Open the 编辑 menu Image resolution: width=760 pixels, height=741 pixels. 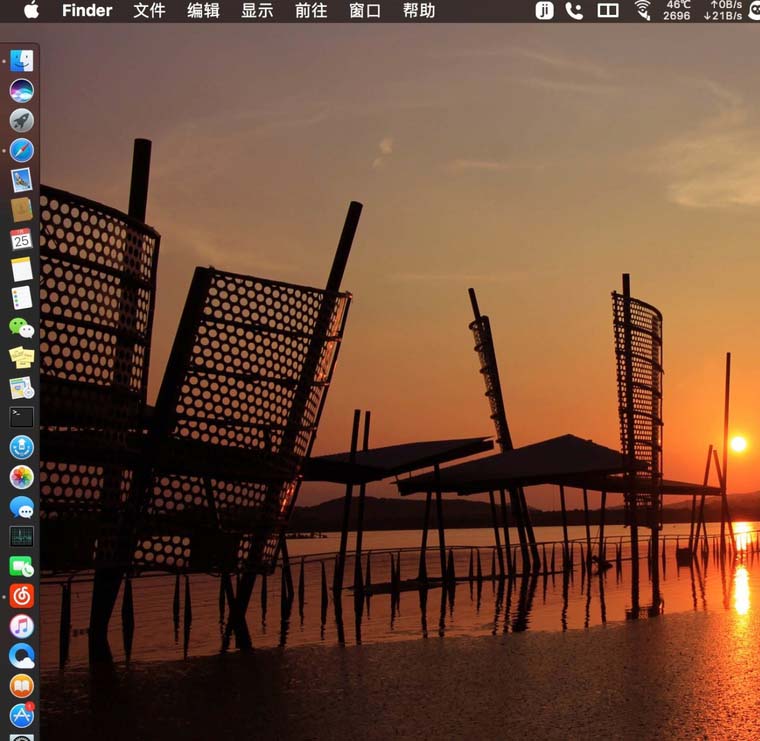[203, 11]
